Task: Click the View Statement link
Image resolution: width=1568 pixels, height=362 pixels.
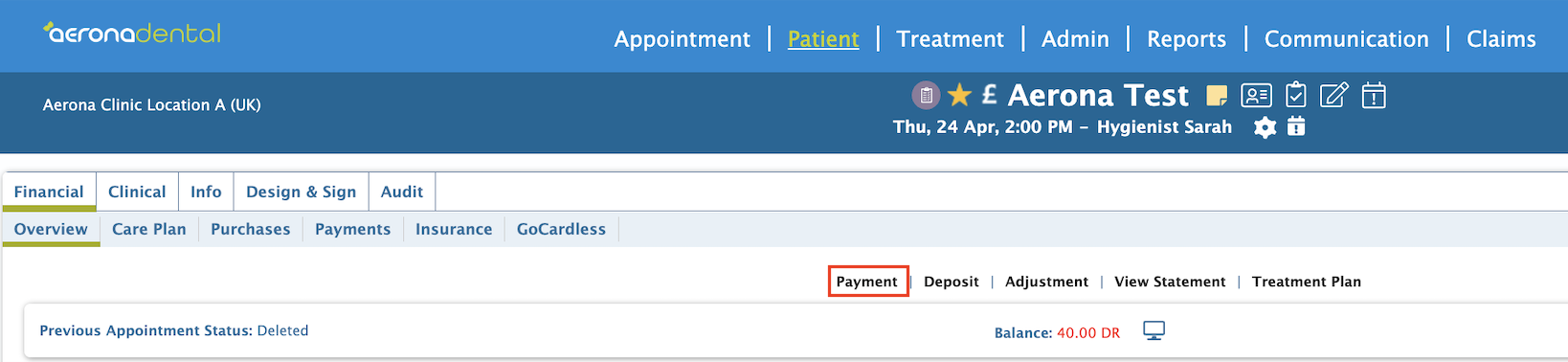Action: coord(1170,282)
